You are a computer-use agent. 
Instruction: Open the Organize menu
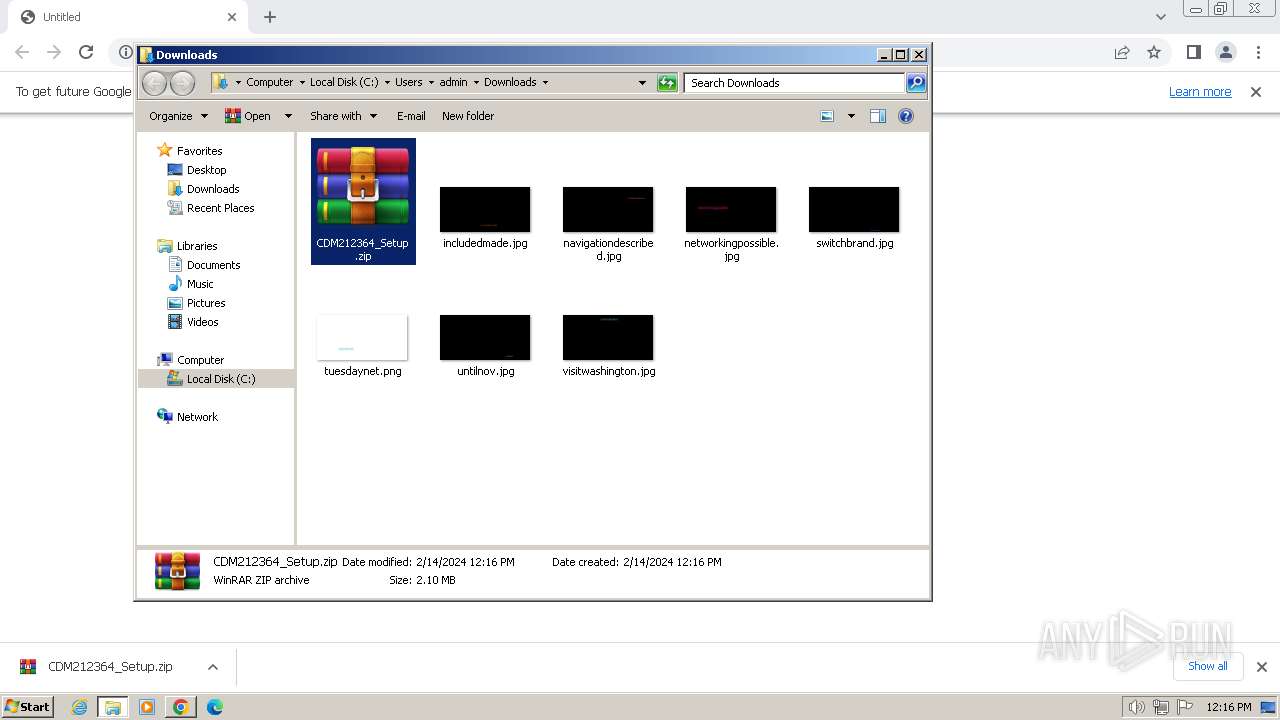178,116
